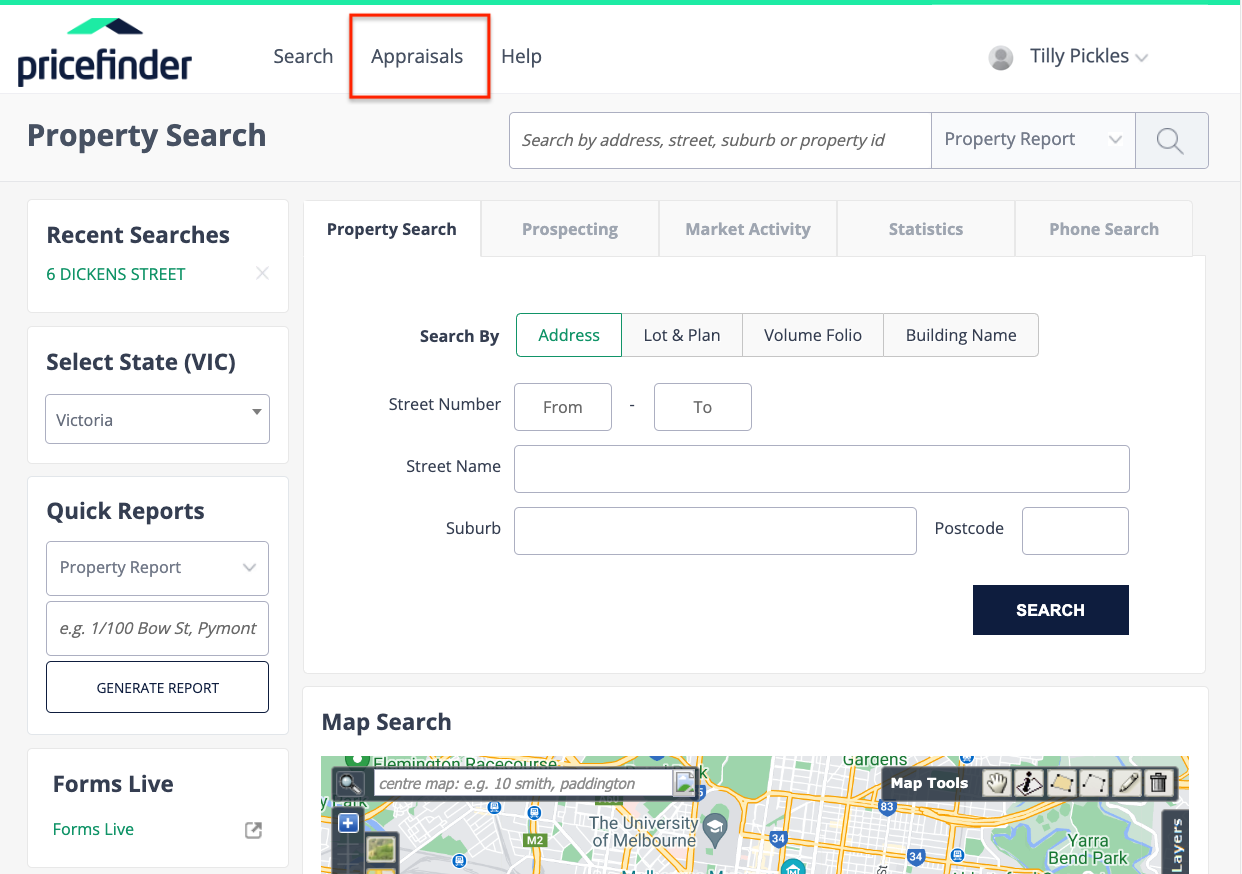The width and height of the screenshot is (1242, 874).
Task: Click the trash bin map tool
Action: [1158, 783]
